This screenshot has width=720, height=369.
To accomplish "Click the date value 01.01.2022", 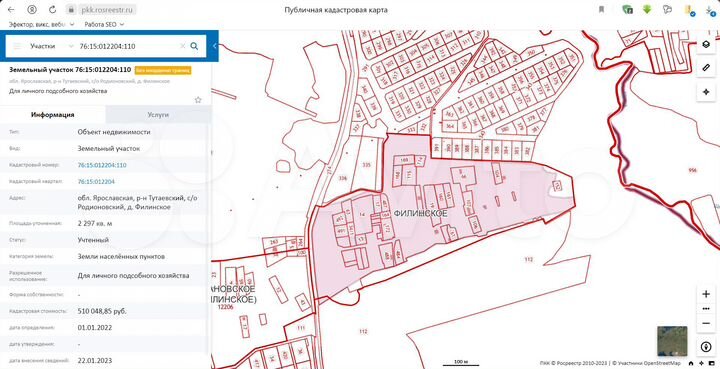I will pos(95,328).
